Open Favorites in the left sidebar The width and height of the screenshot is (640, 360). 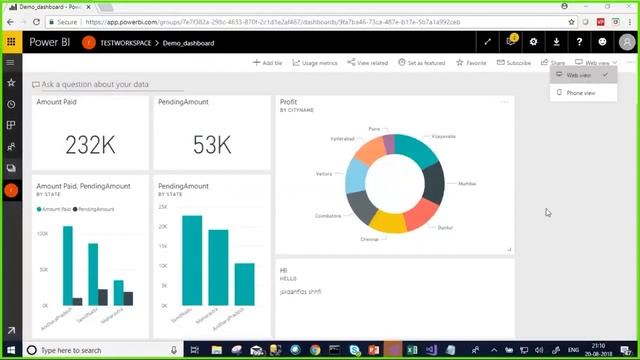pyautogui.click(x=11, y=83)
